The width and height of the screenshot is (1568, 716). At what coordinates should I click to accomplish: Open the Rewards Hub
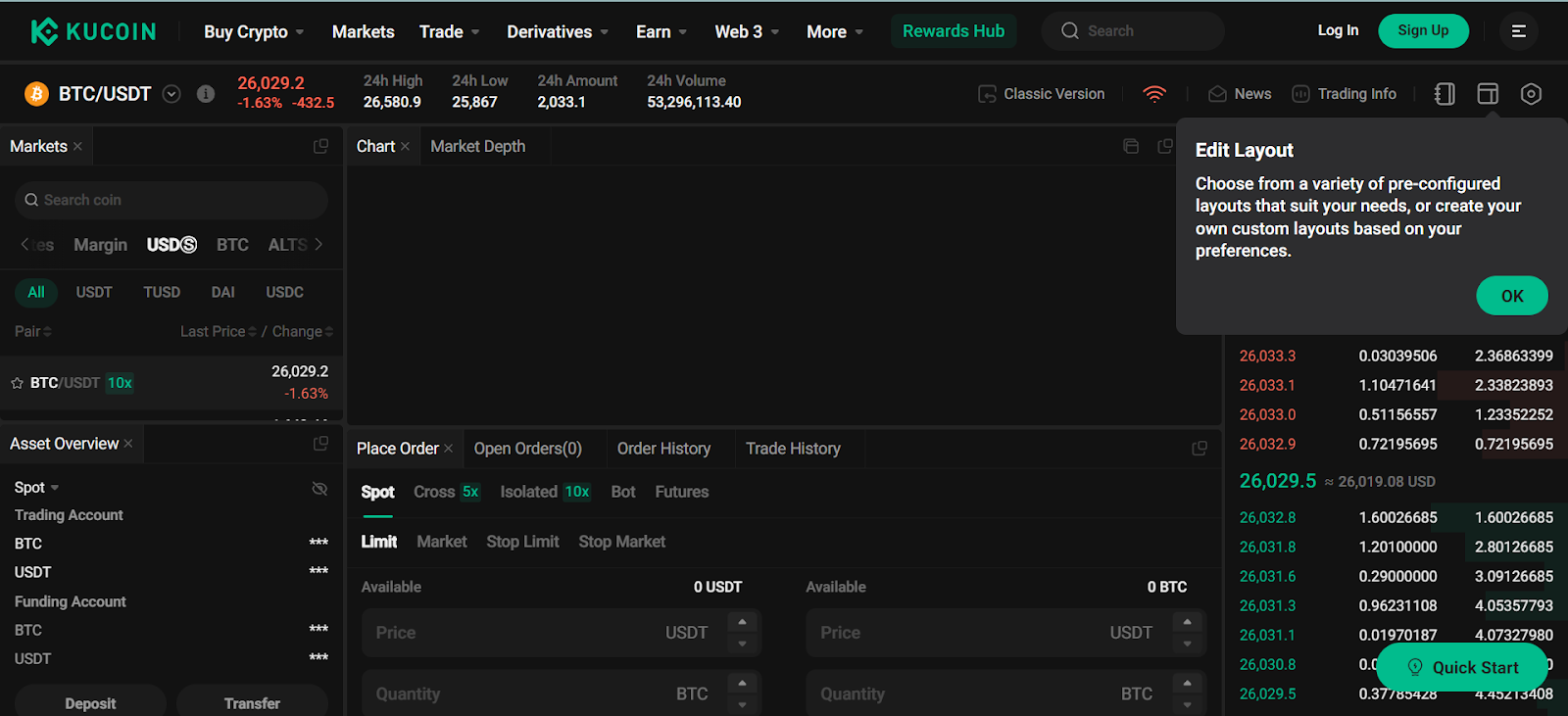point(954,31)
